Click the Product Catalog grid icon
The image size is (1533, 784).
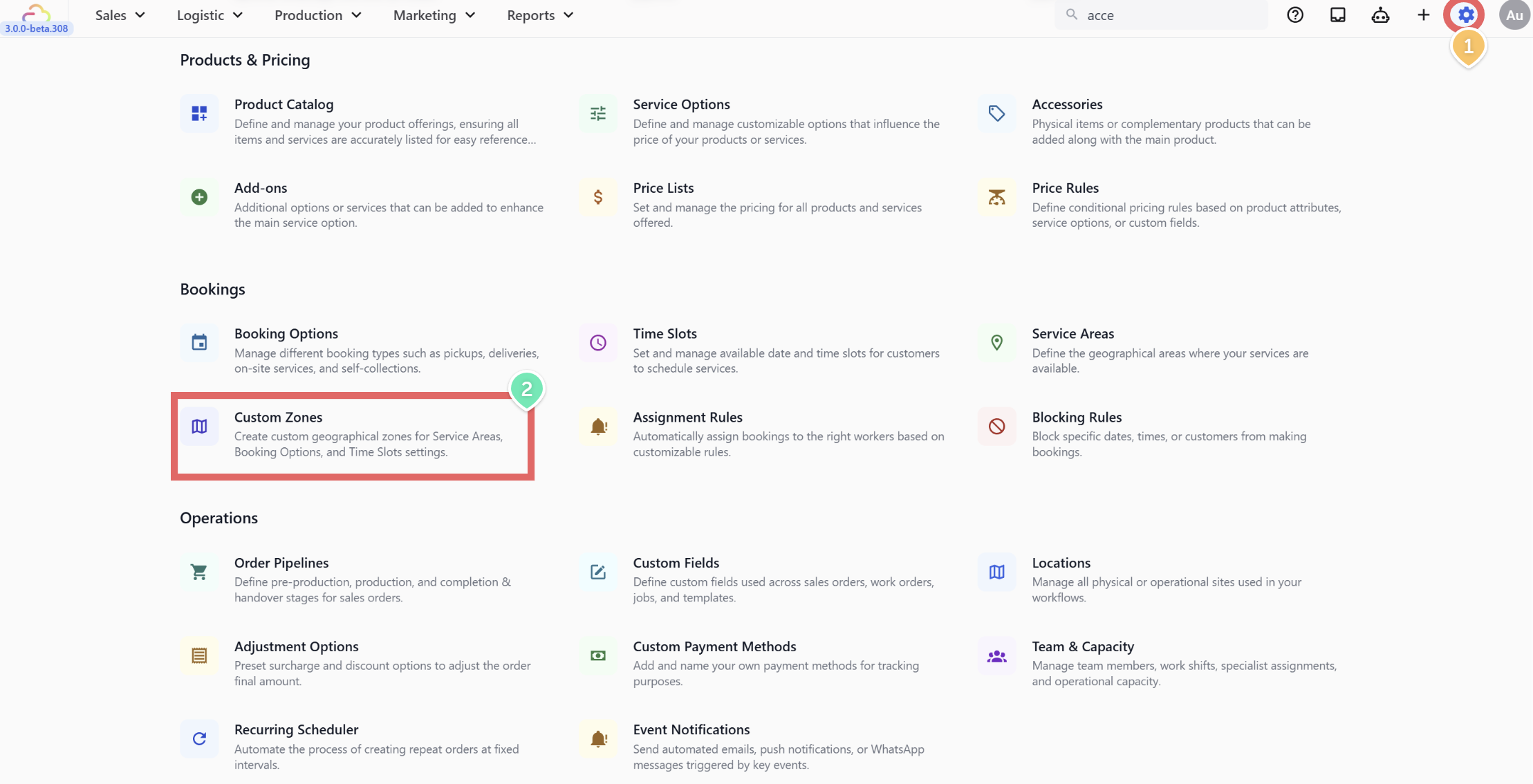(199, 113)
